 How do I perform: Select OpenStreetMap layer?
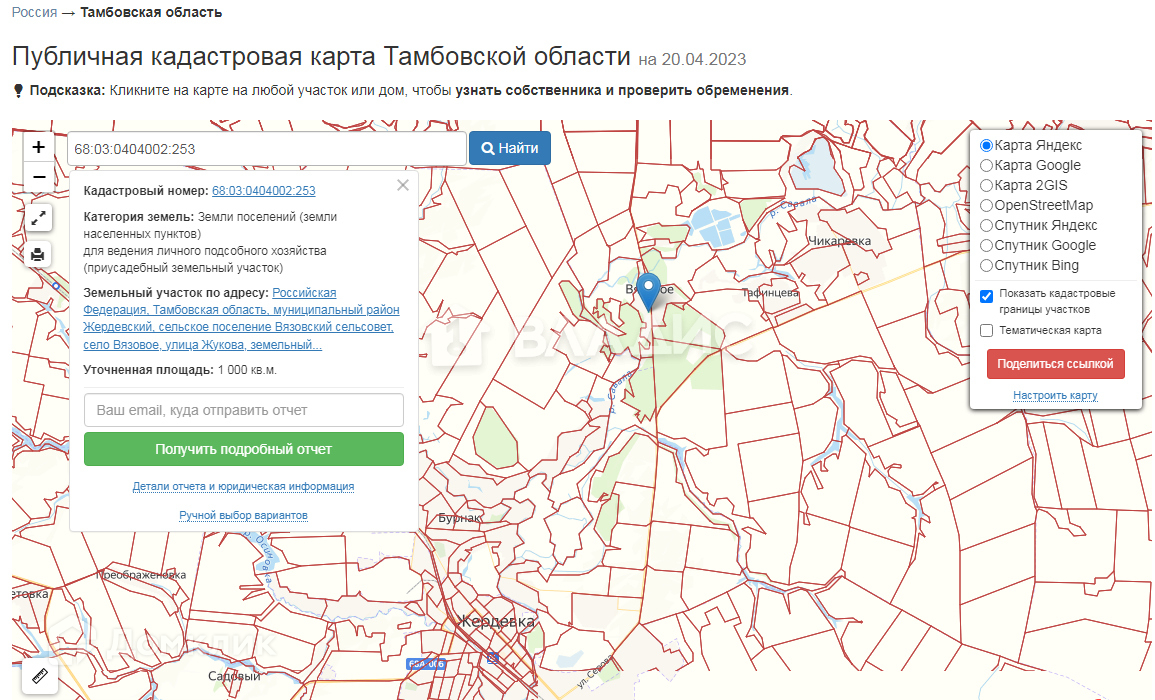coord(986,206)
